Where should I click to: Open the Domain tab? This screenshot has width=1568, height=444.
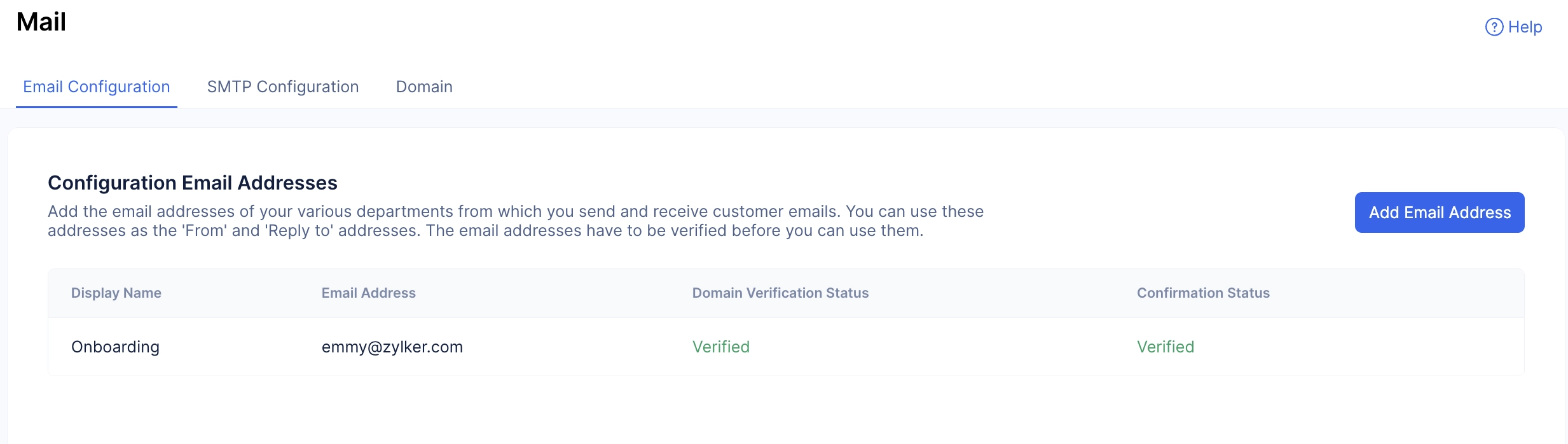click(x=424, y=87)
